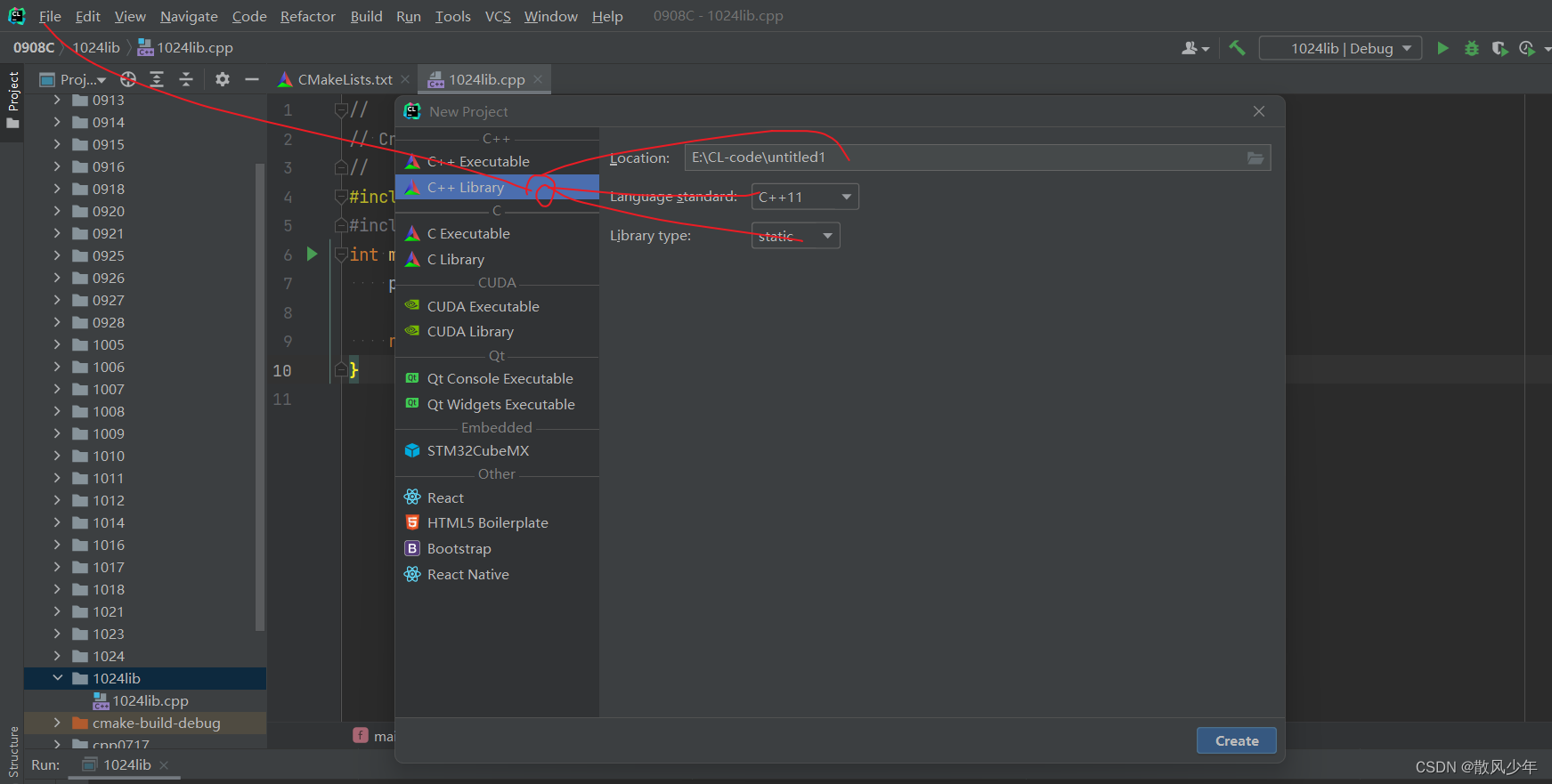Select the 0928 folder row

click(x=145, y=322)
